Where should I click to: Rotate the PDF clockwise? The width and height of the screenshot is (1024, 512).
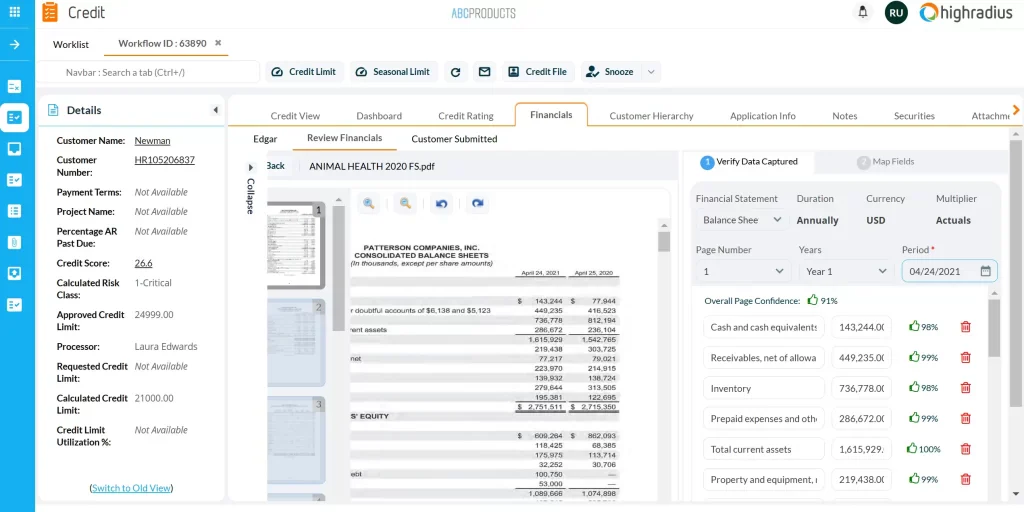point(477,204)
